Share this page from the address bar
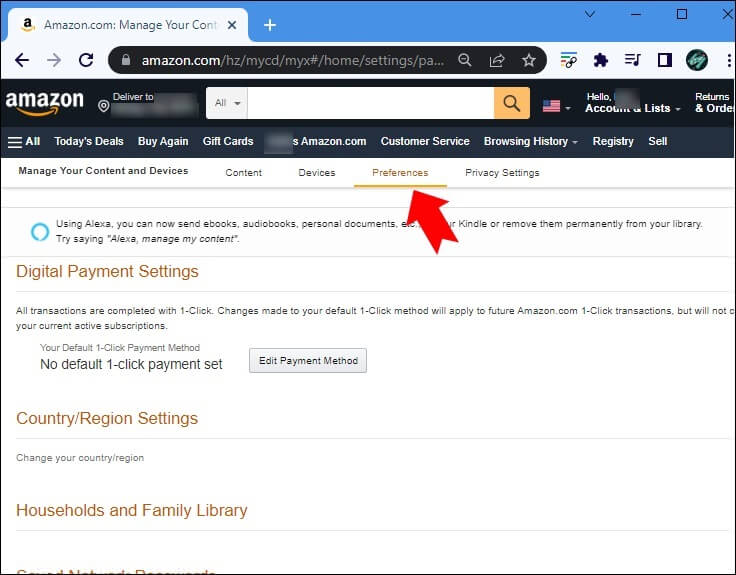 tap(497, 60)
